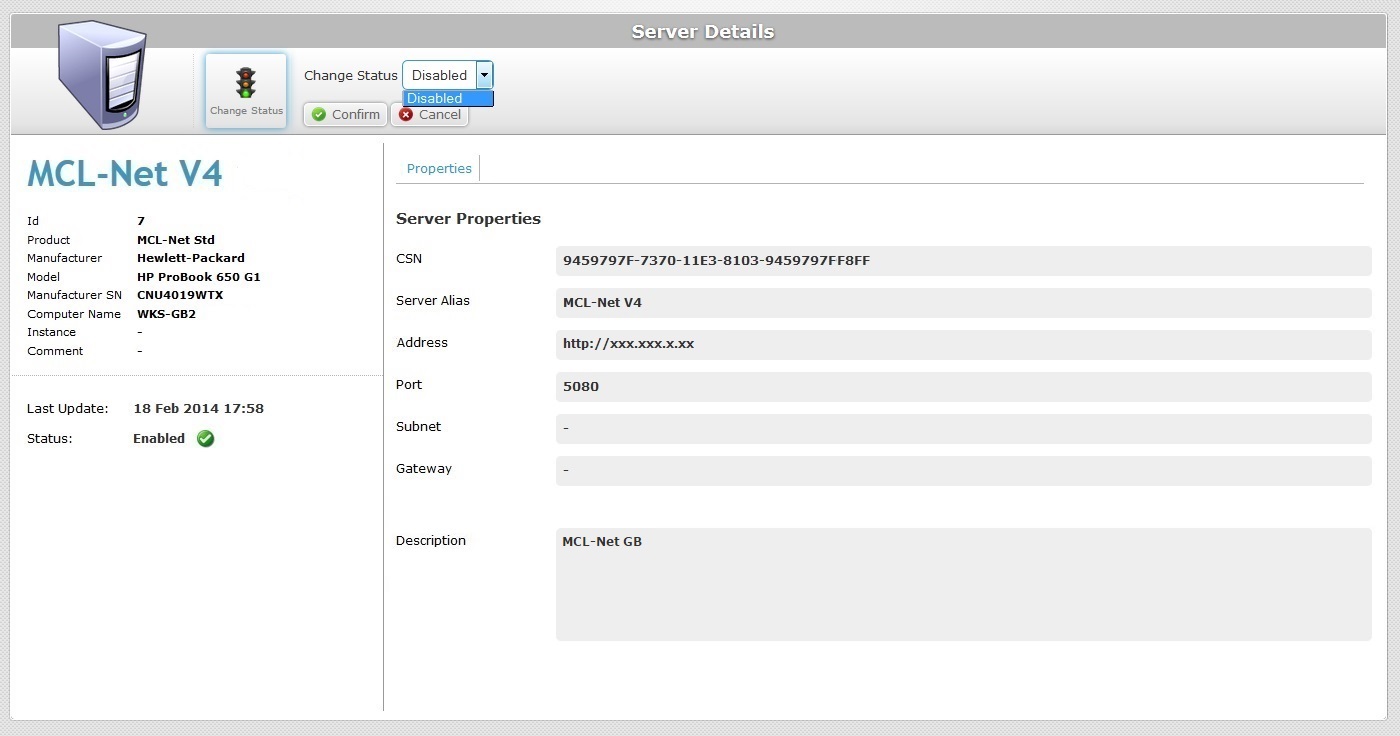This screenshot has height=736, width=1400.
Task: Click the Model value HP ProBook 650 G1
Action: point(199,277)
